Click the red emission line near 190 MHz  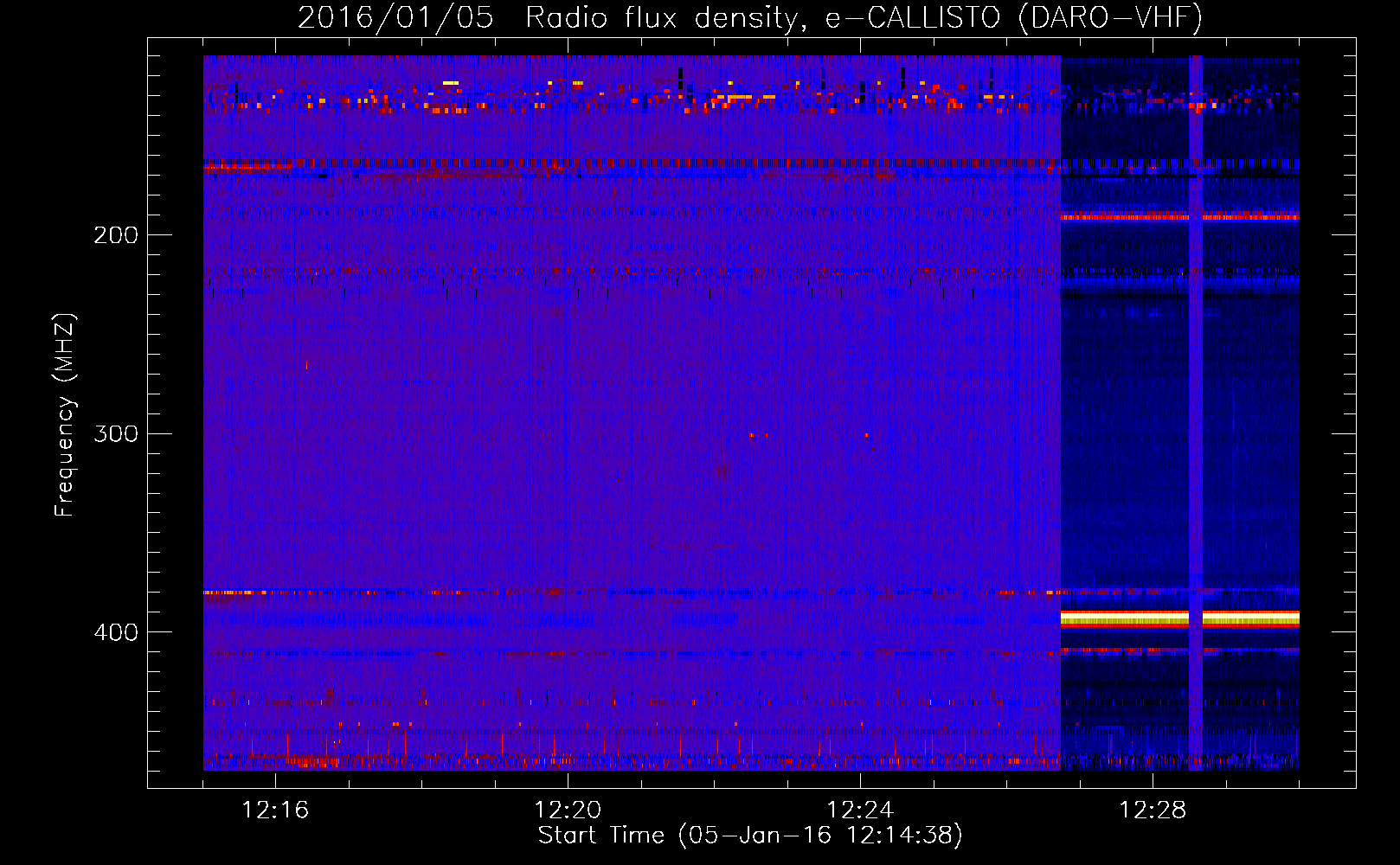tap(1180, 217)
